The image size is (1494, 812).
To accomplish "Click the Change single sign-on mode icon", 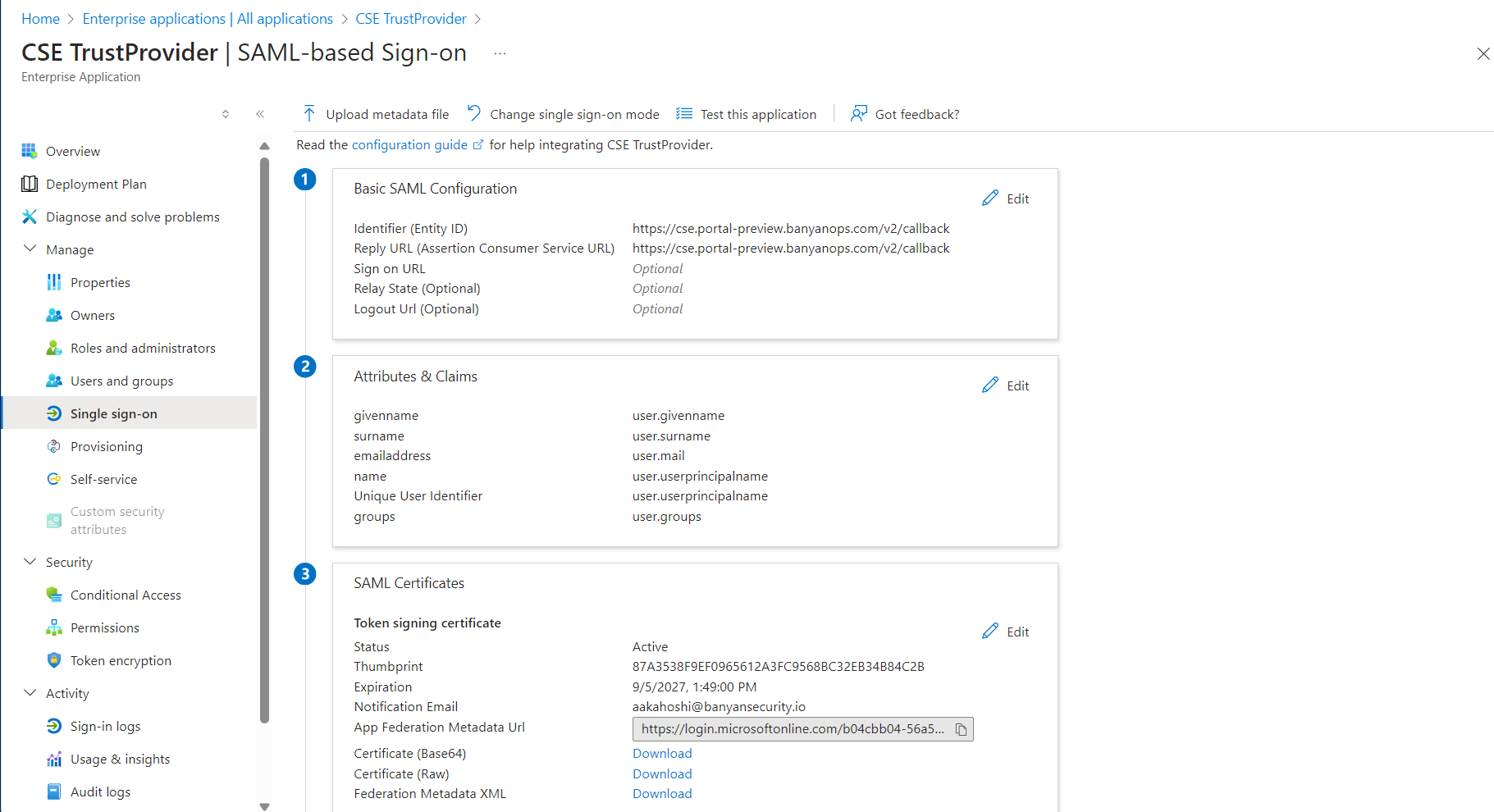I will (x=474, y=113).
